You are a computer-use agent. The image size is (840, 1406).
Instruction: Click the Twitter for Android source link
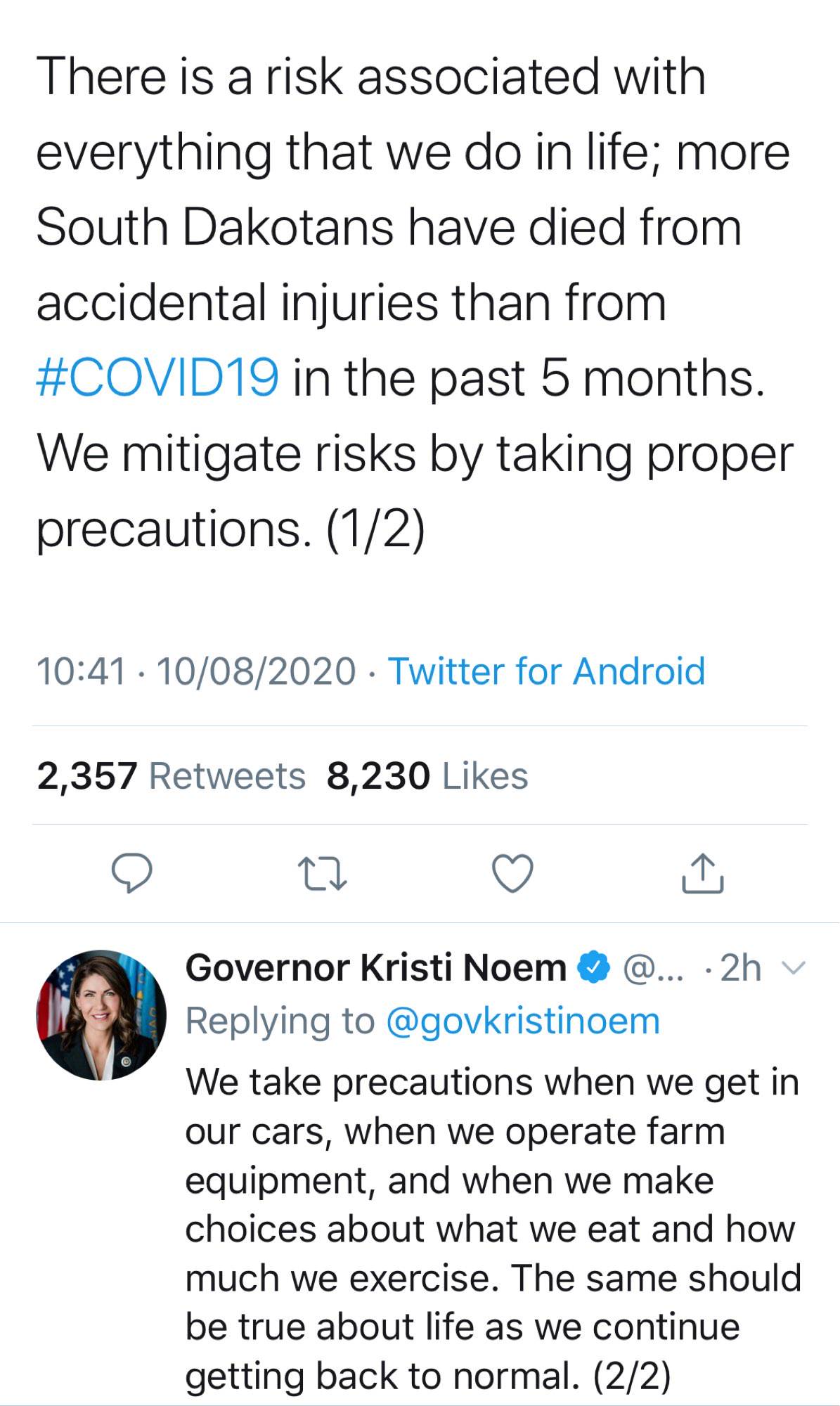click(546, 671)
